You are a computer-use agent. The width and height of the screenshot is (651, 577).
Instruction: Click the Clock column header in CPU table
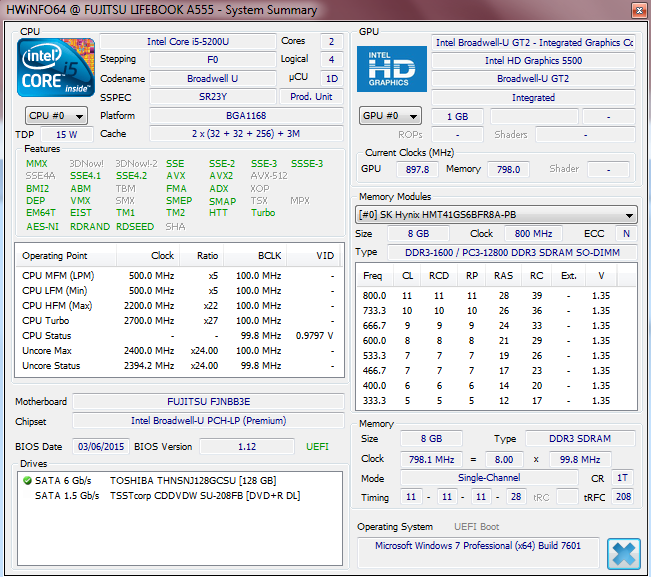148,256
